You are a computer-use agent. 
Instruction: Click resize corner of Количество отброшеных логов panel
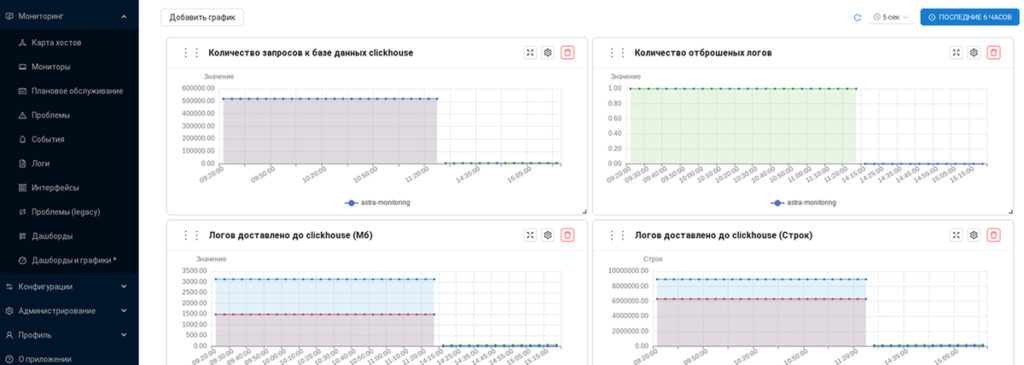click(x=1010, y=212)
